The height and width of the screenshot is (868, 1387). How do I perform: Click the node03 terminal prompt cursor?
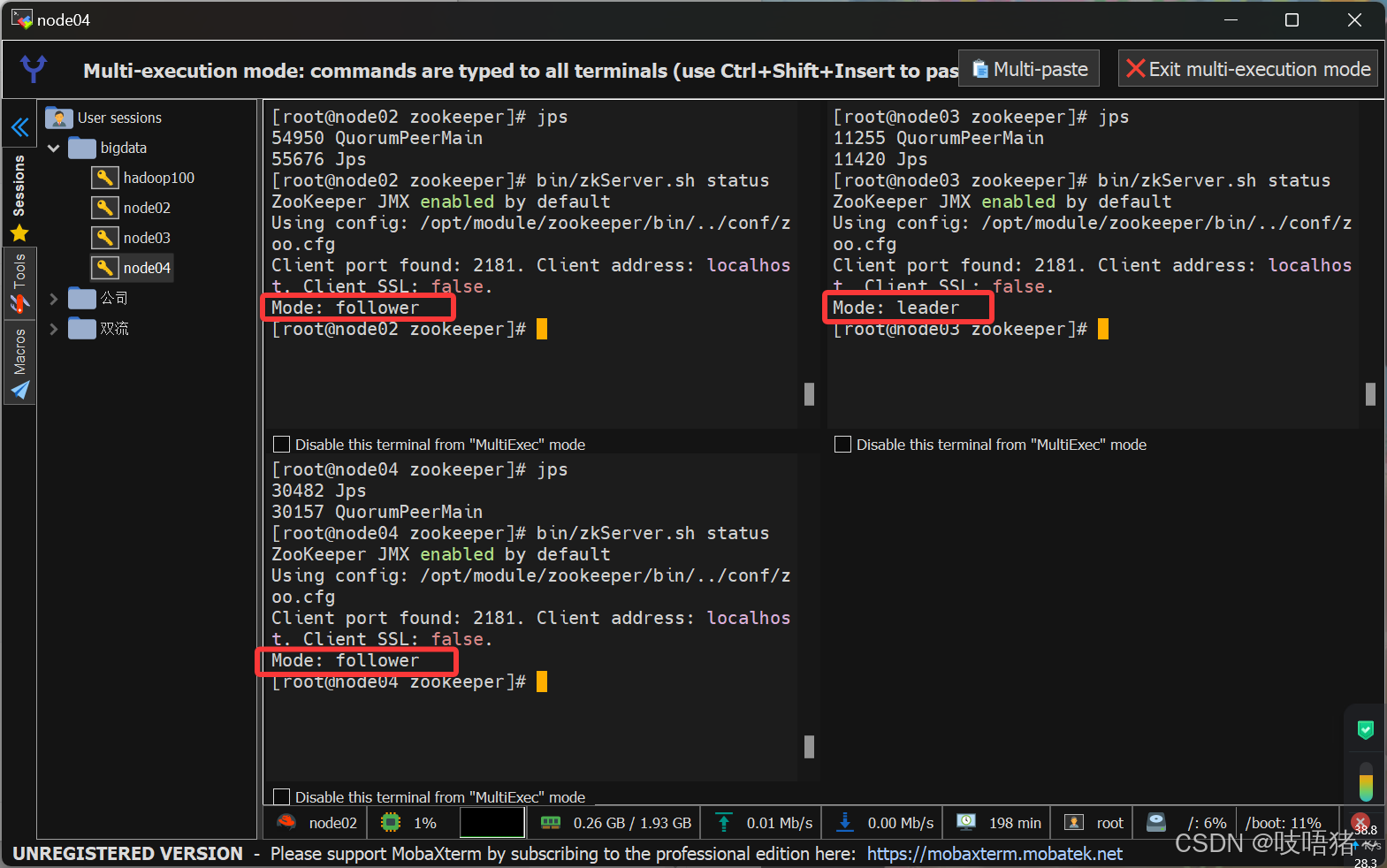coord(1103,329)
